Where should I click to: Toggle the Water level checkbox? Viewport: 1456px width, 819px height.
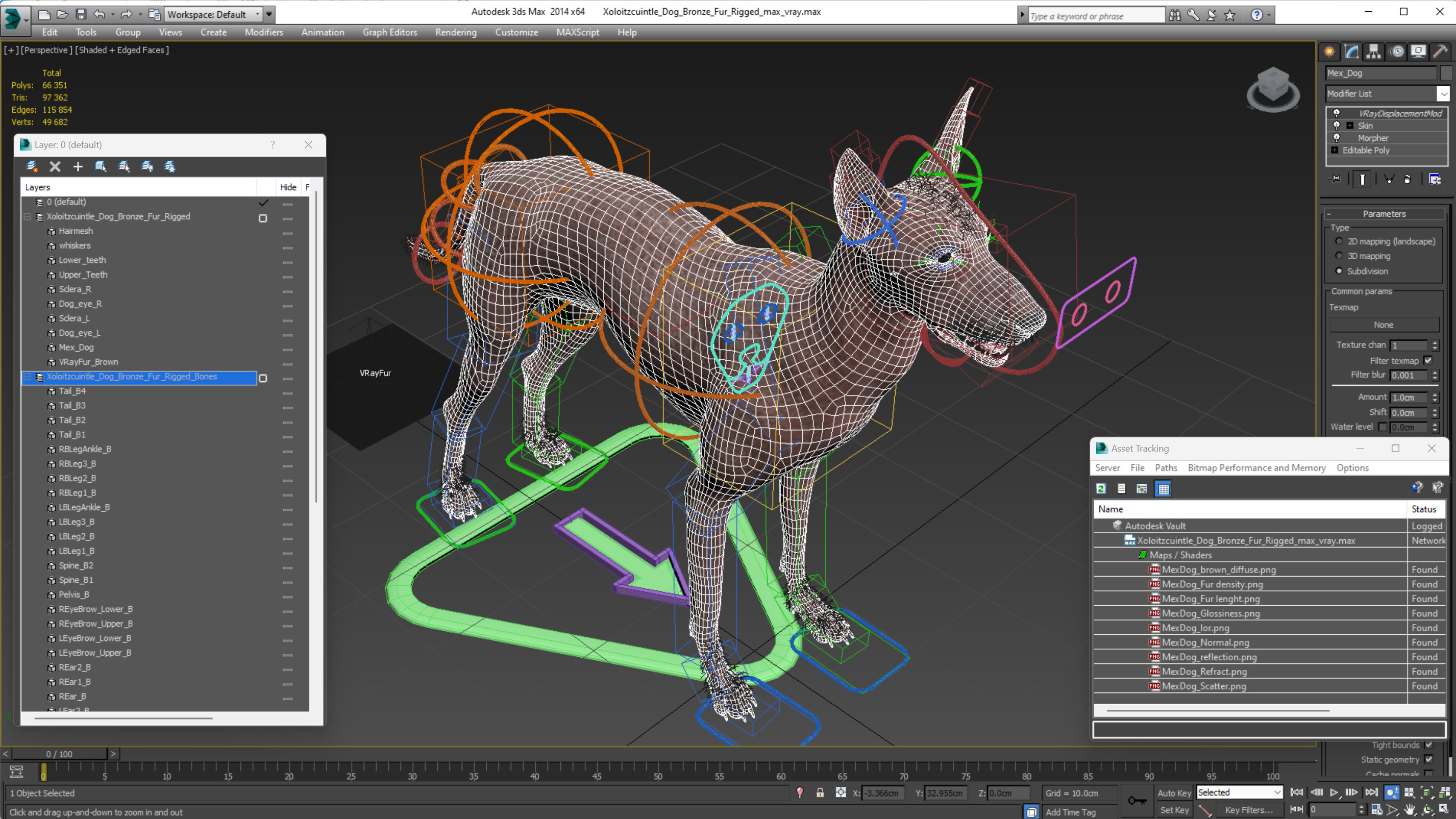click(x=1383, y=427)
